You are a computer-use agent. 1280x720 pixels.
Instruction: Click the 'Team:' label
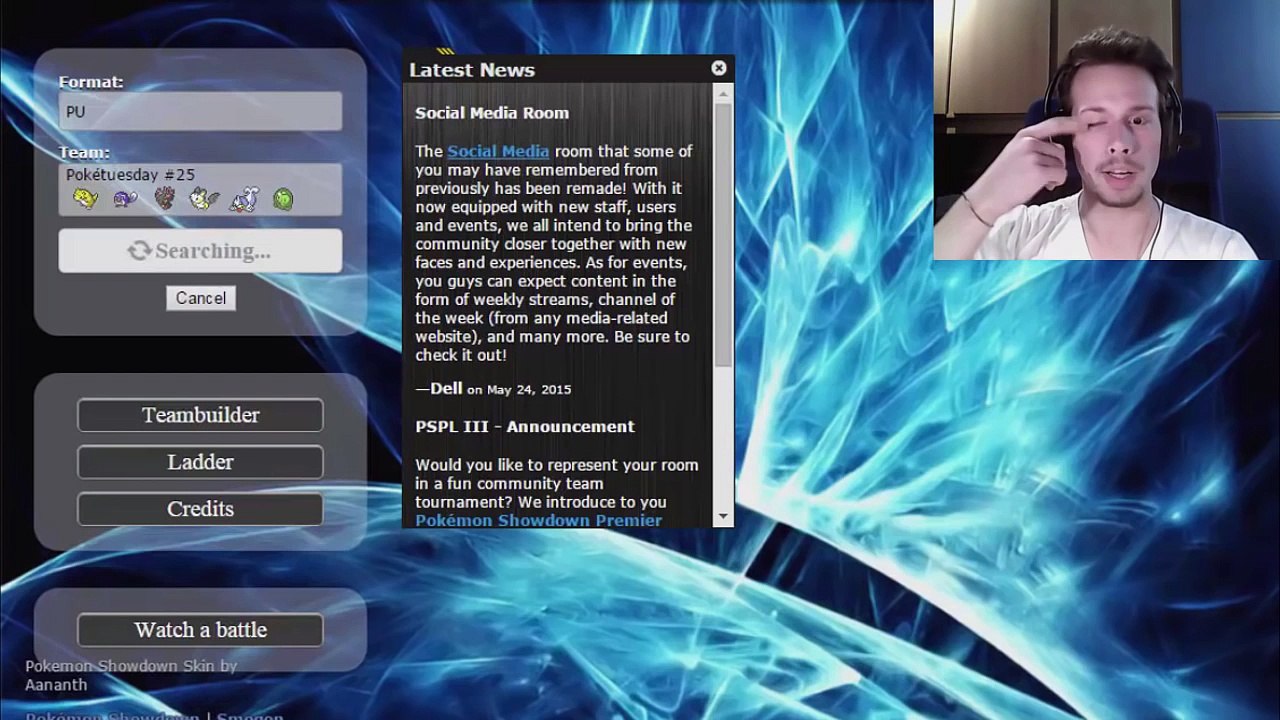coord(84,152)
